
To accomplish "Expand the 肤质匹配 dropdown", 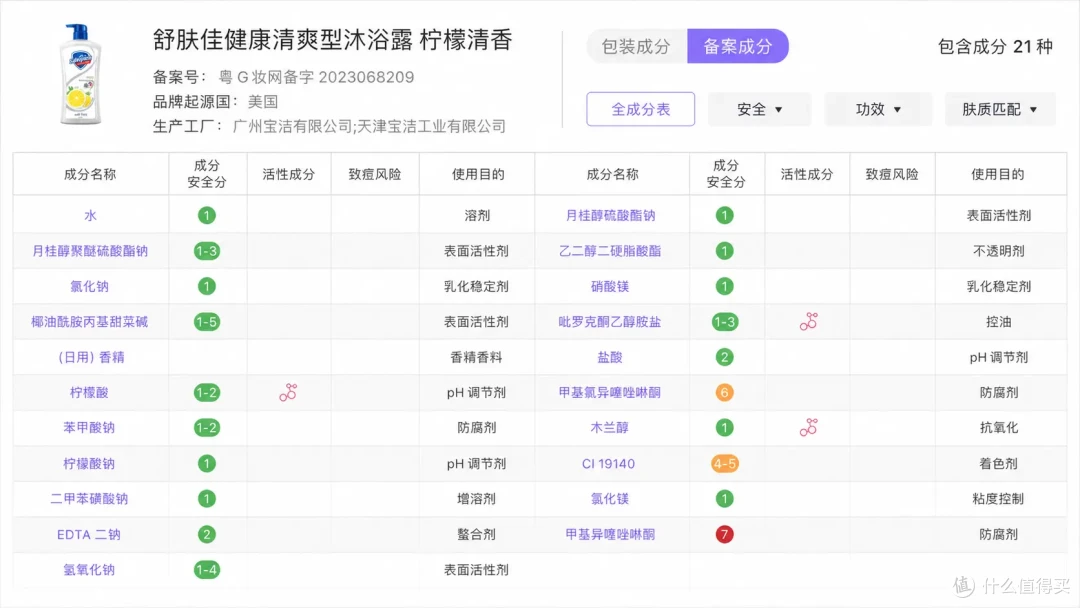I will point(999,109).
